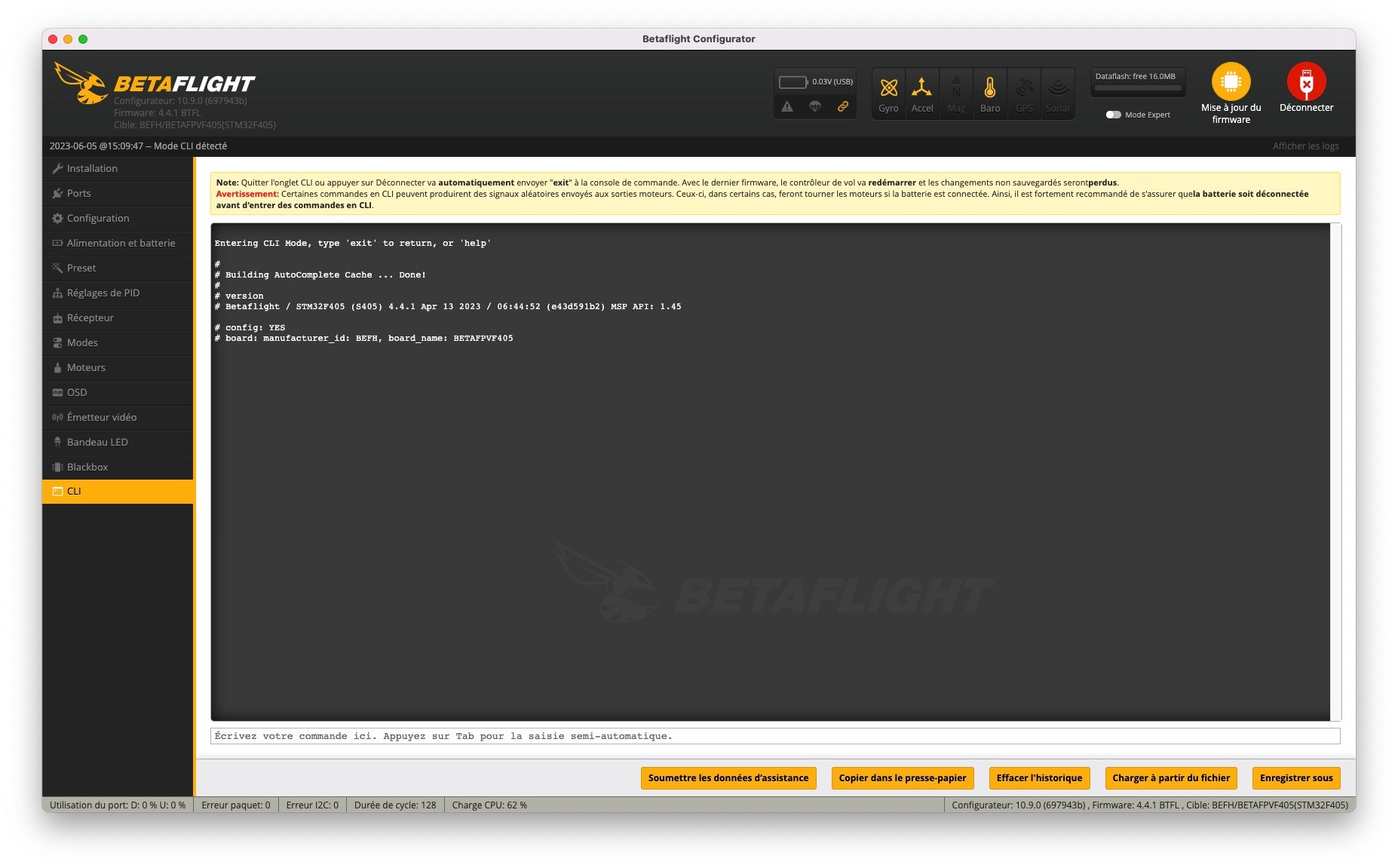
Task: Click the arming warning triangle icon
Action: point(787,106)
